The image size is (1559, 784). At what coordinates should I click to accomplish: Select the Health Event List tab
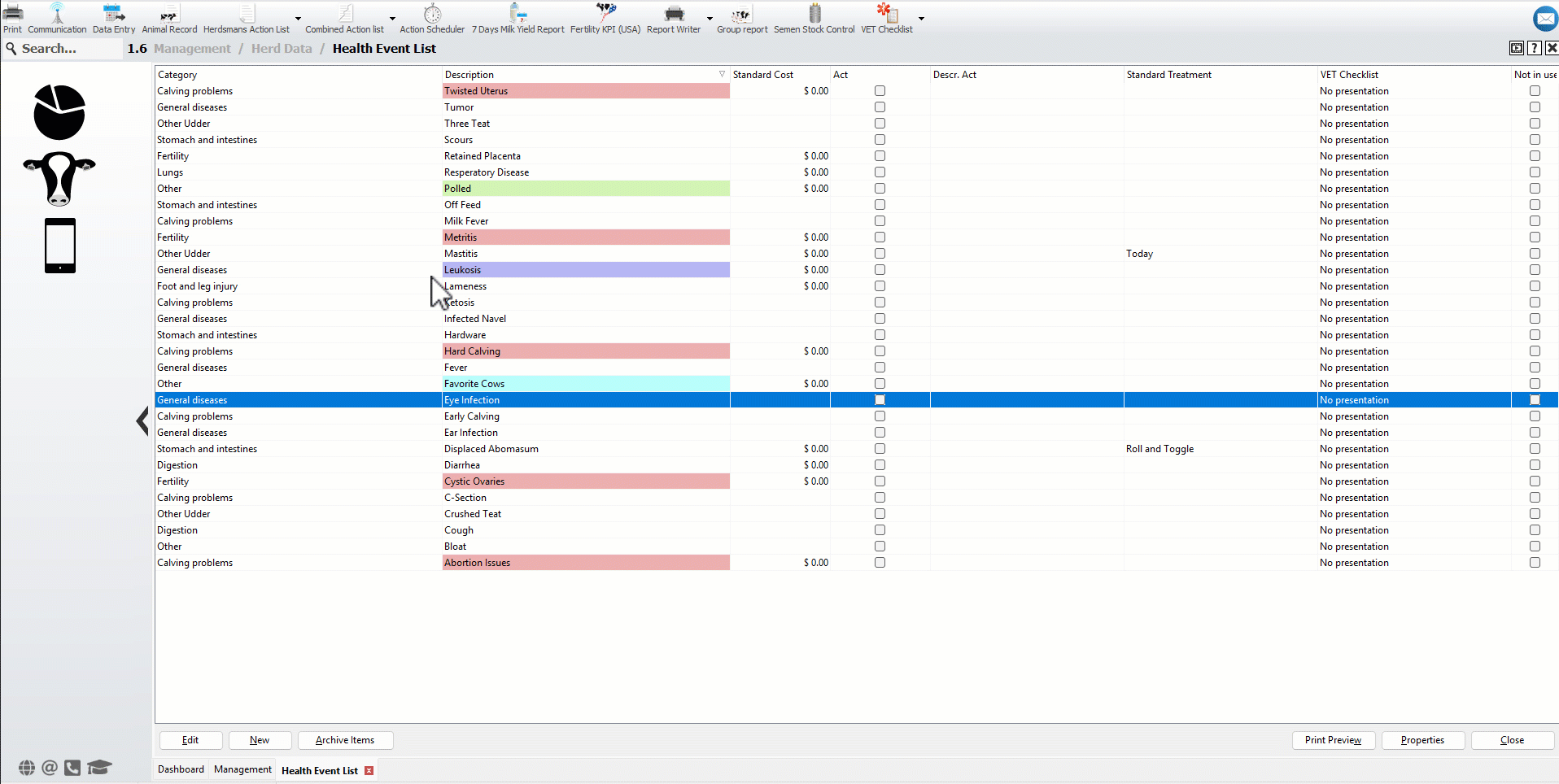pos(320,770)
